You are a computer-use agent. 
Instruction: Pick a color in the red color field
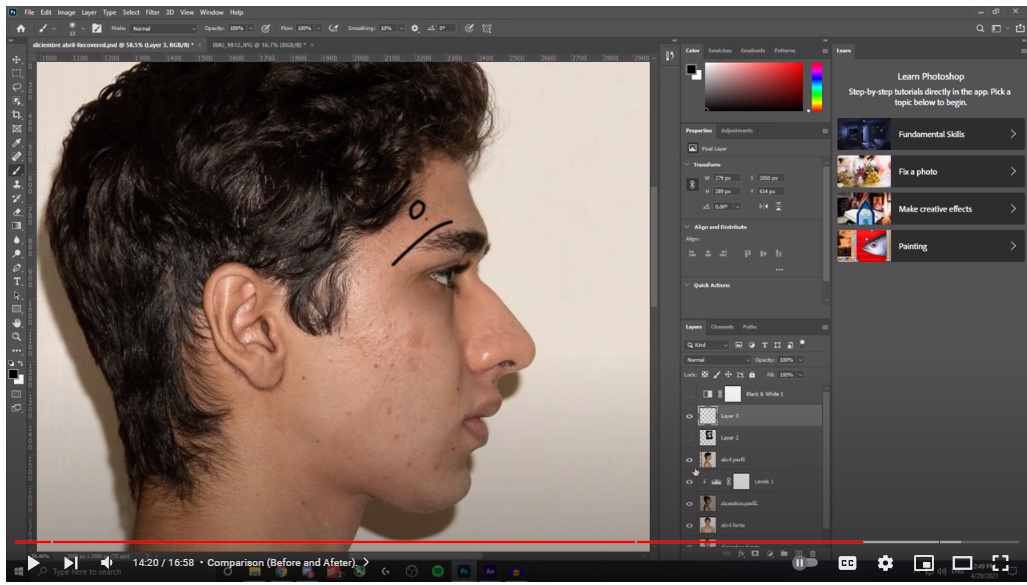pyautogui.click(x=753, y=86)
